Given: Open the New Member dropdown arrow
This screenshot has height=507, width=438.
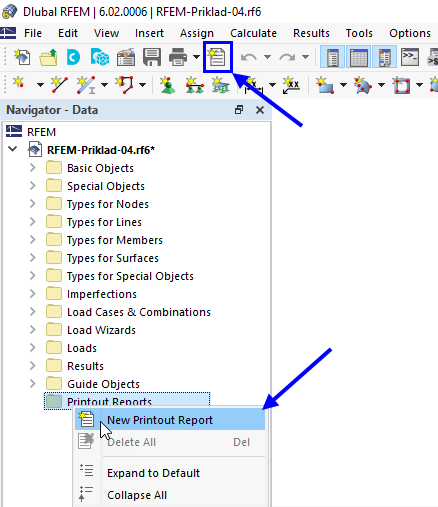Looking at the screenshot, I should click(x=104, y=85).
